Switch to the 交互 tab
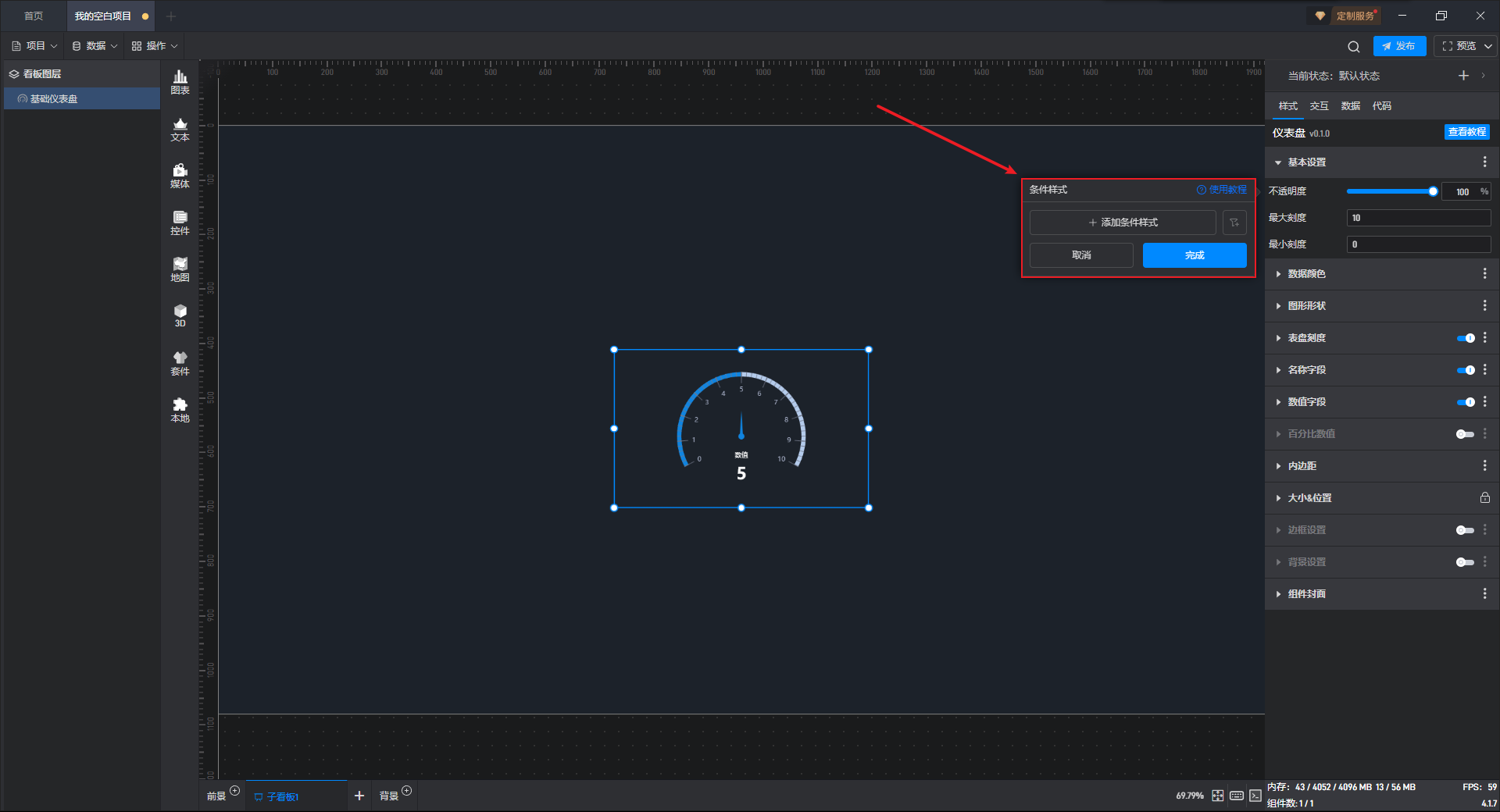Image resolution: width=1500 pixels, height=812 pixels. click(1319, 106)
